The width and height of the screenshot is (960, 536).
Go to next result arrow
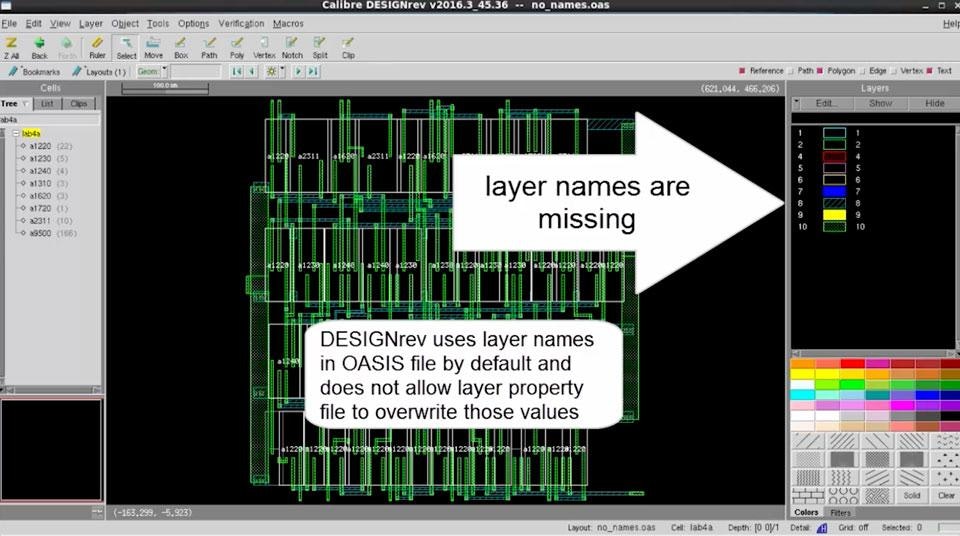click(x=298, y=72)
